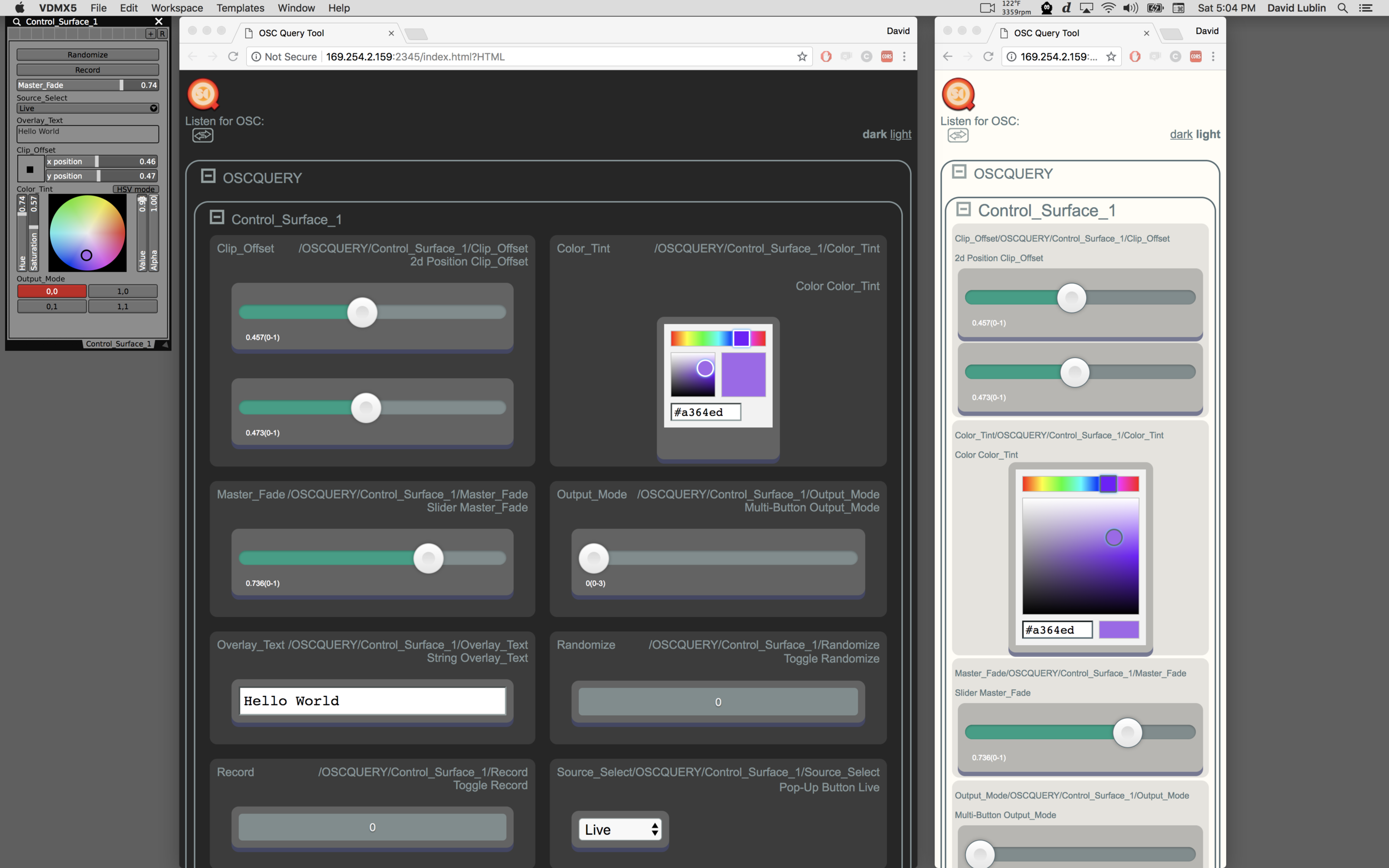Viewport: 1389px width, 868px height.
Task: Reload the page in the right browser window
Action: point(988,56)
